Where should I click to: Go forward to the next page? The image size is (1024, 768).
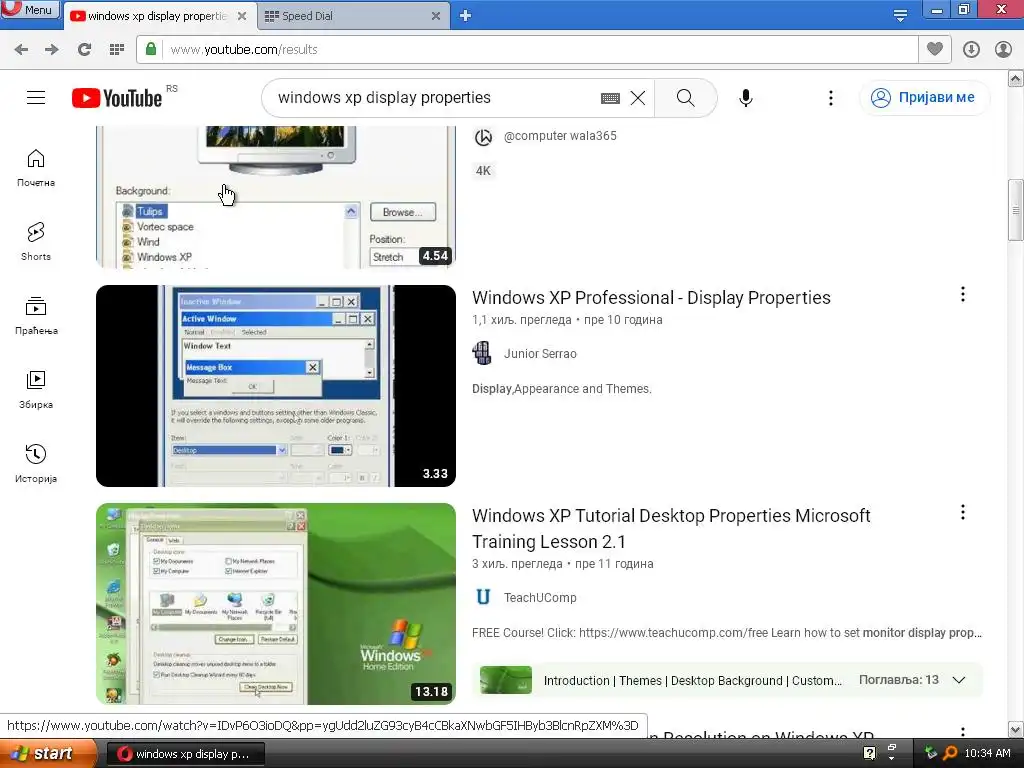[52, 49]
